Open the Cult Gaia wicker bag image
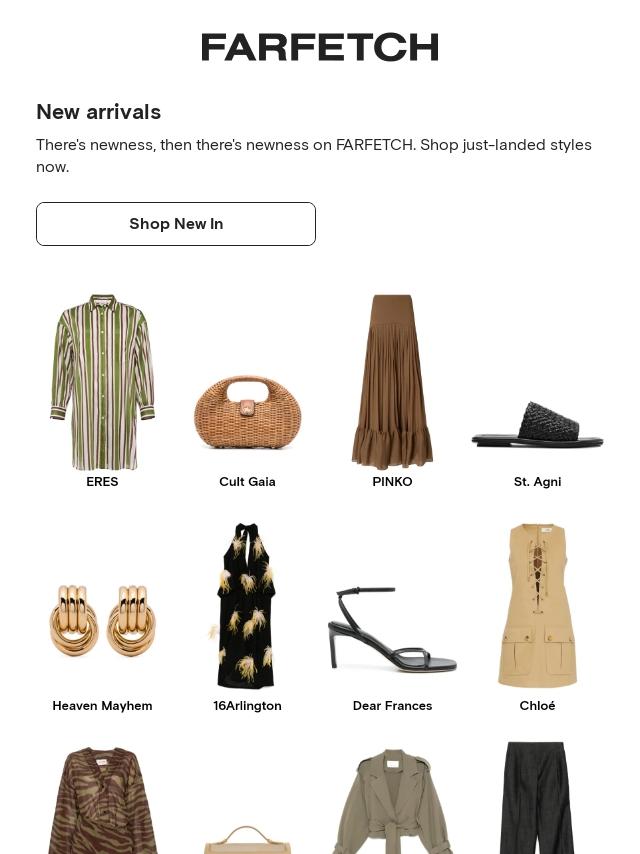Screen dimensions: 640x854 click(247, 412)
